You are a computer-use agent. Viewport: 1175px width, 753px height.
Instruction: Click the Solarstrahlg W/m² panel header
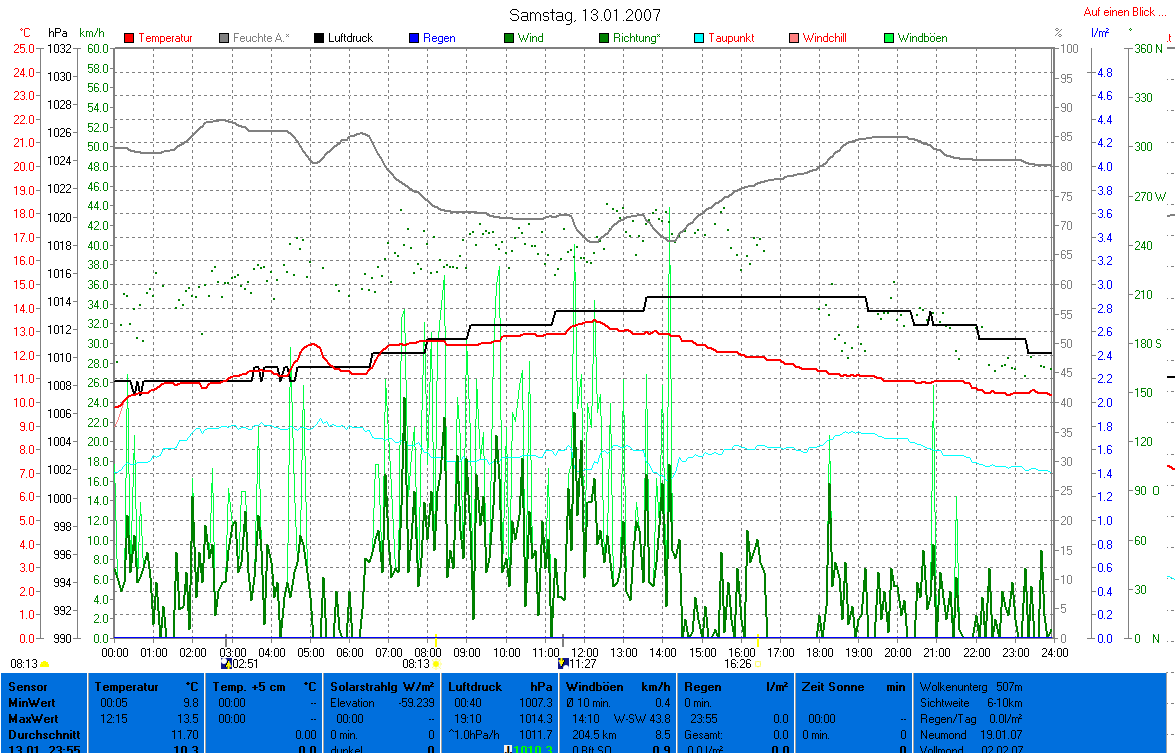tap(381, 687)
